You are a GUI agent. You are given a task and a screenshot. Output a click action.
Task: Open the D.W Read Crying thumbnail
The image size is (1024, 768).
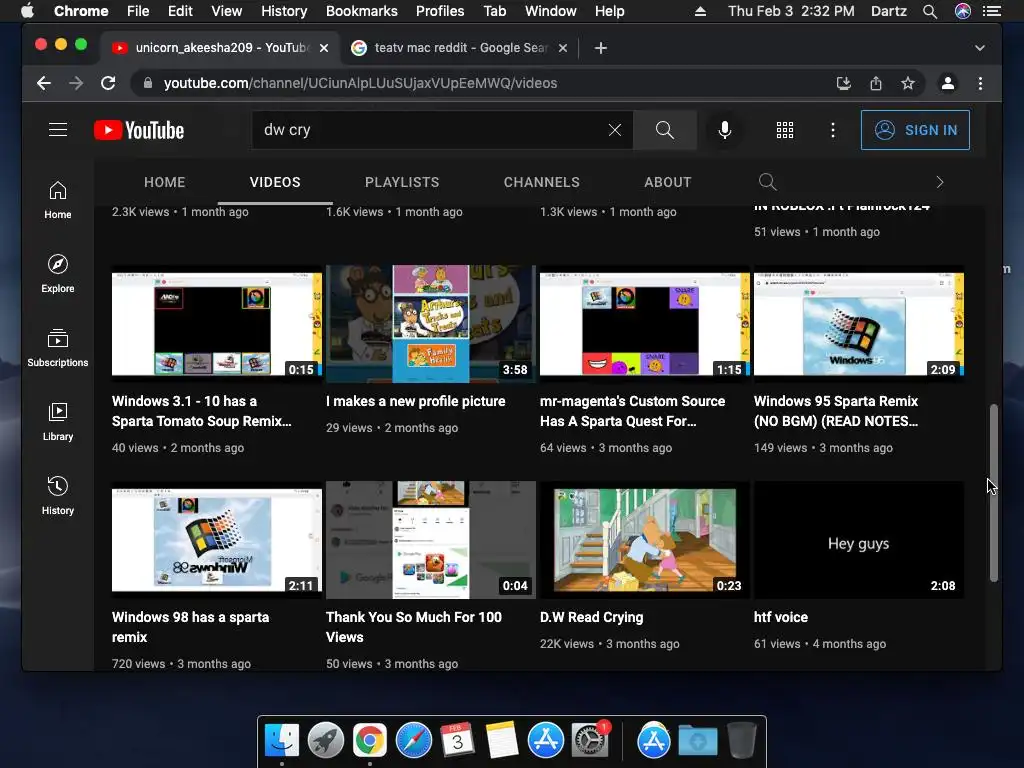[645, 540]
